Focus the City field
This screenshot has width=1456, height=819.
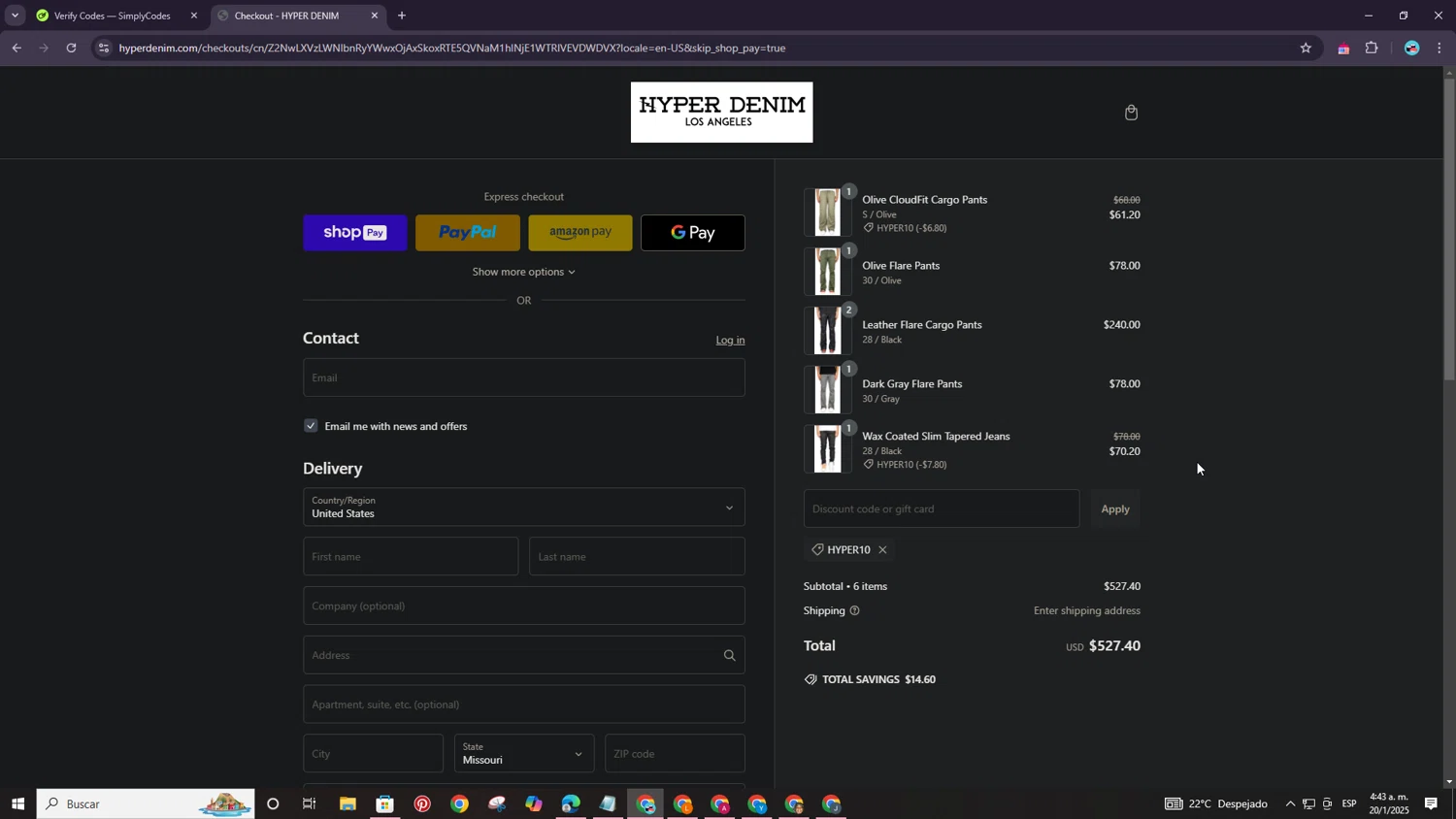pos(373,754)
